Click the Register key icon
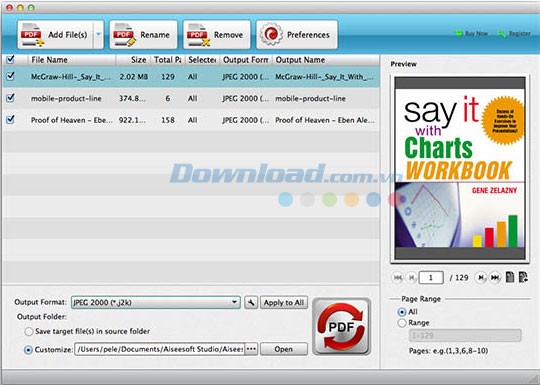 503,34
